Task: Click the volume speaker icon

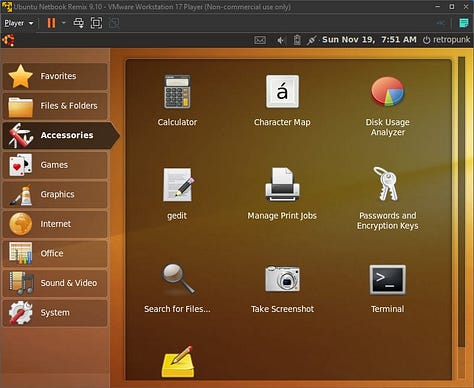Action: tap(280, 40)
